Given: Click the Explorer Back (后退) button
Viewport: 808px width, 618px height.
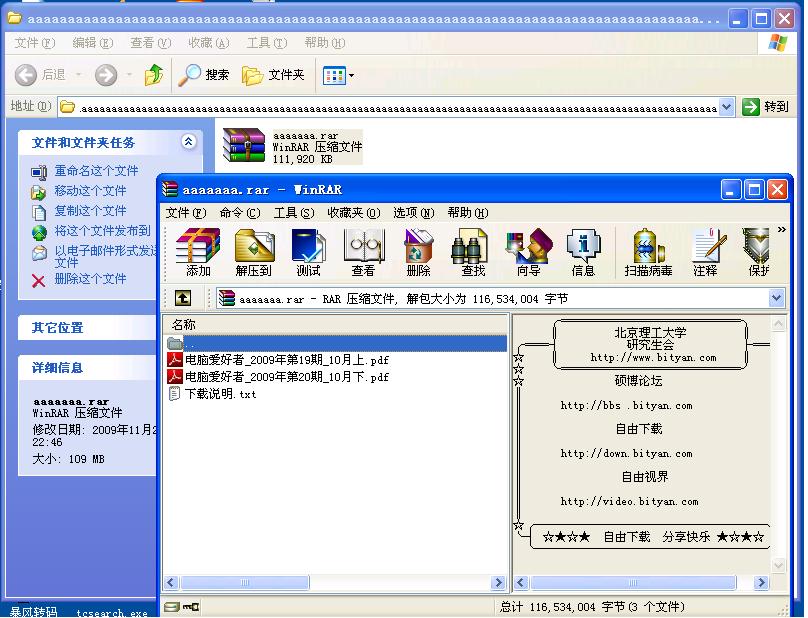Looking at the screenshot, I should [40, 75].
